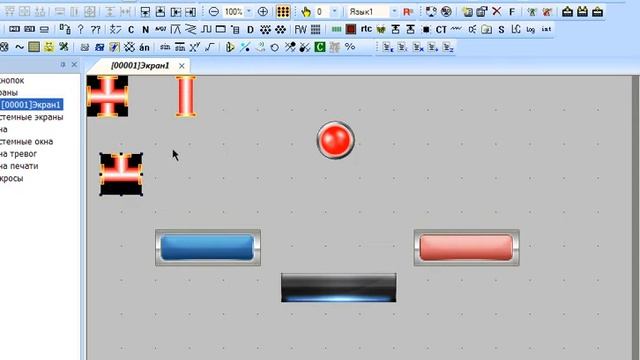
Task: Close the left tree panel
Action: tap(74, 64)
